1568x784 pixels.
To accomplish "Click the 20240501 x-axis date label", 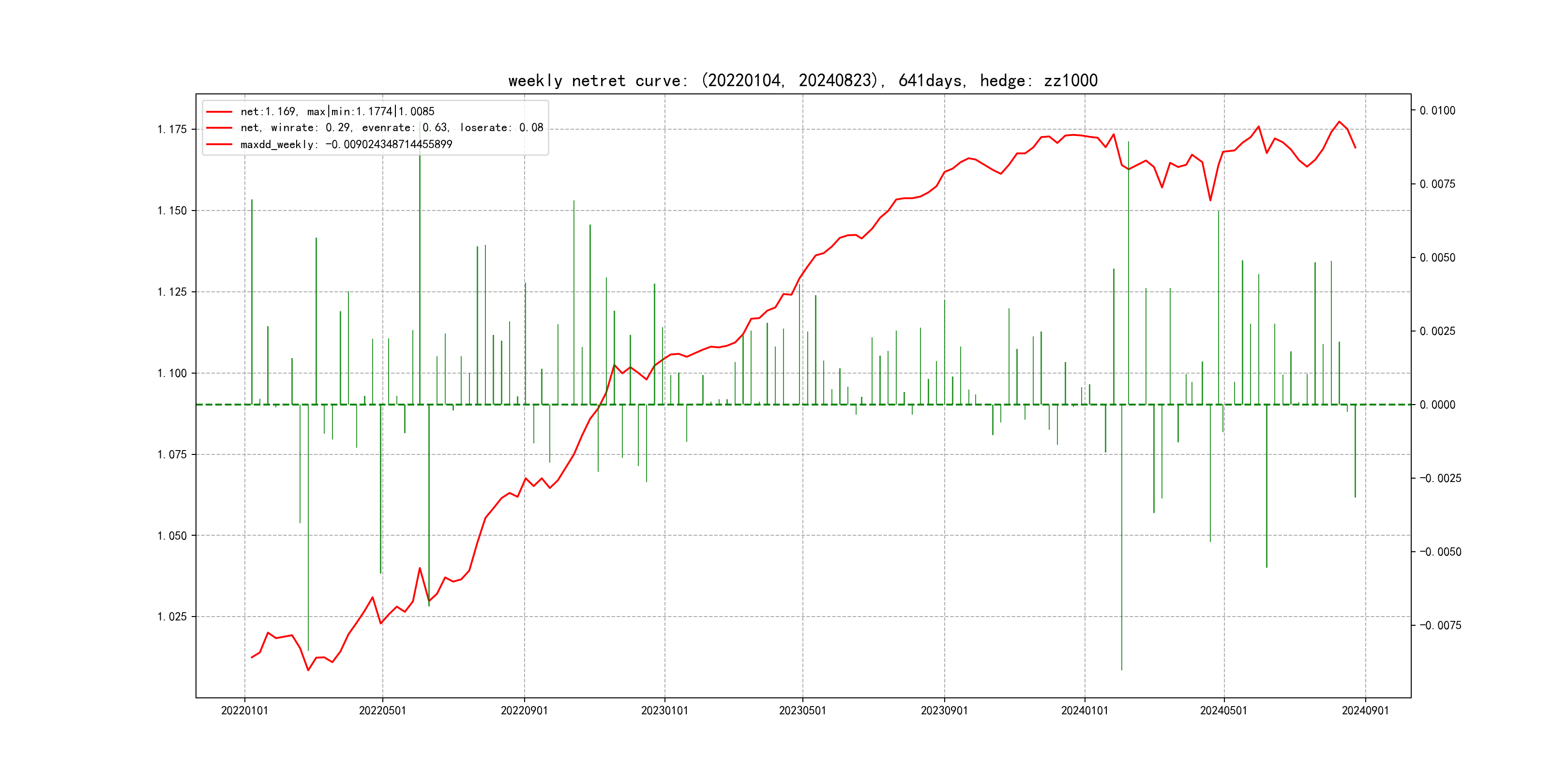I will pyautogui.click(x=1223, y=710).
